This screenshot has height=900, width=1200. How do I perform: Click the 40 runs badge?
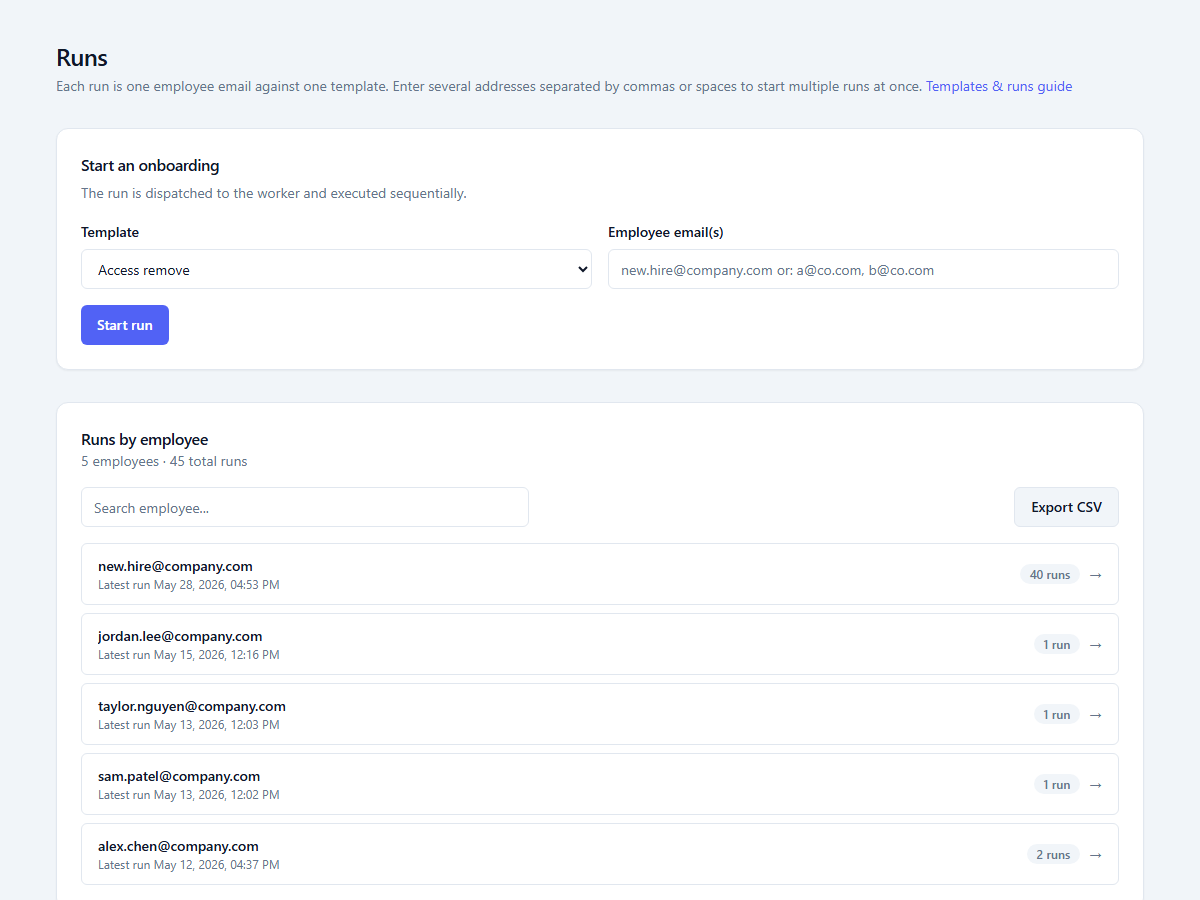tap(1050, 575)
